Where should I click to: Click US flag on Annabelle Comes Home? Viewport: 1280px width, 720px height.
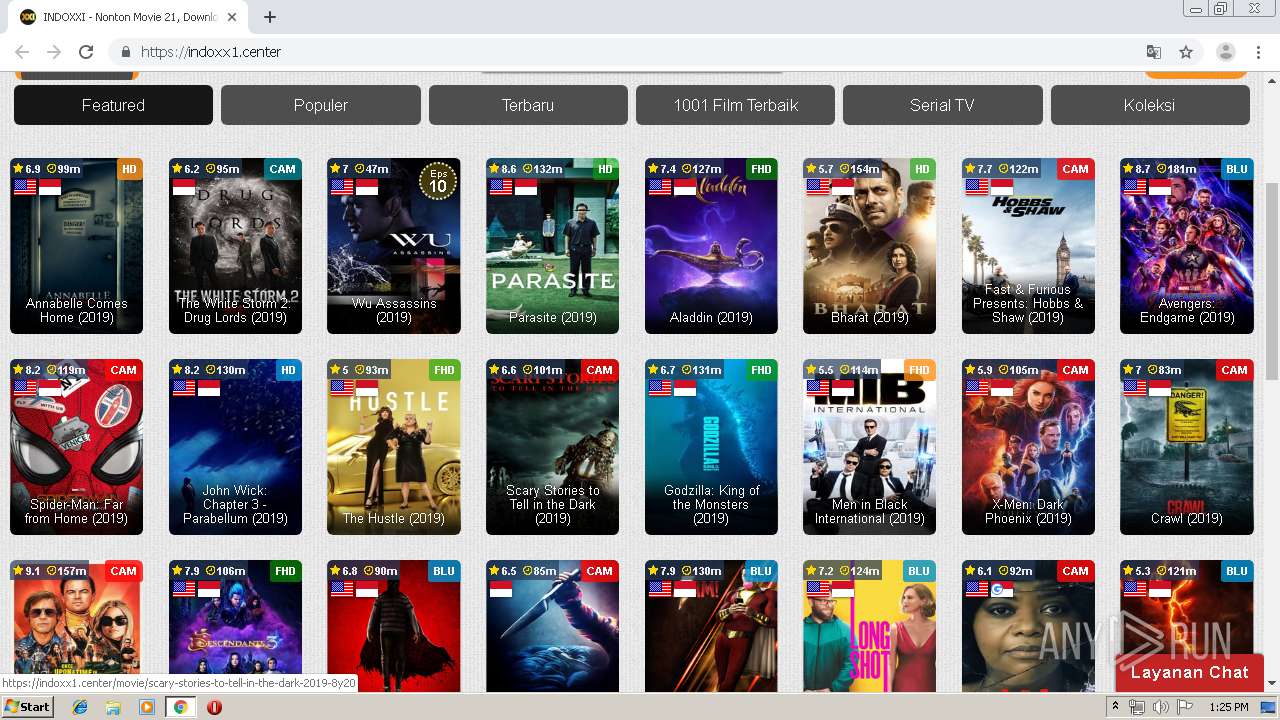tap(25, 187)
